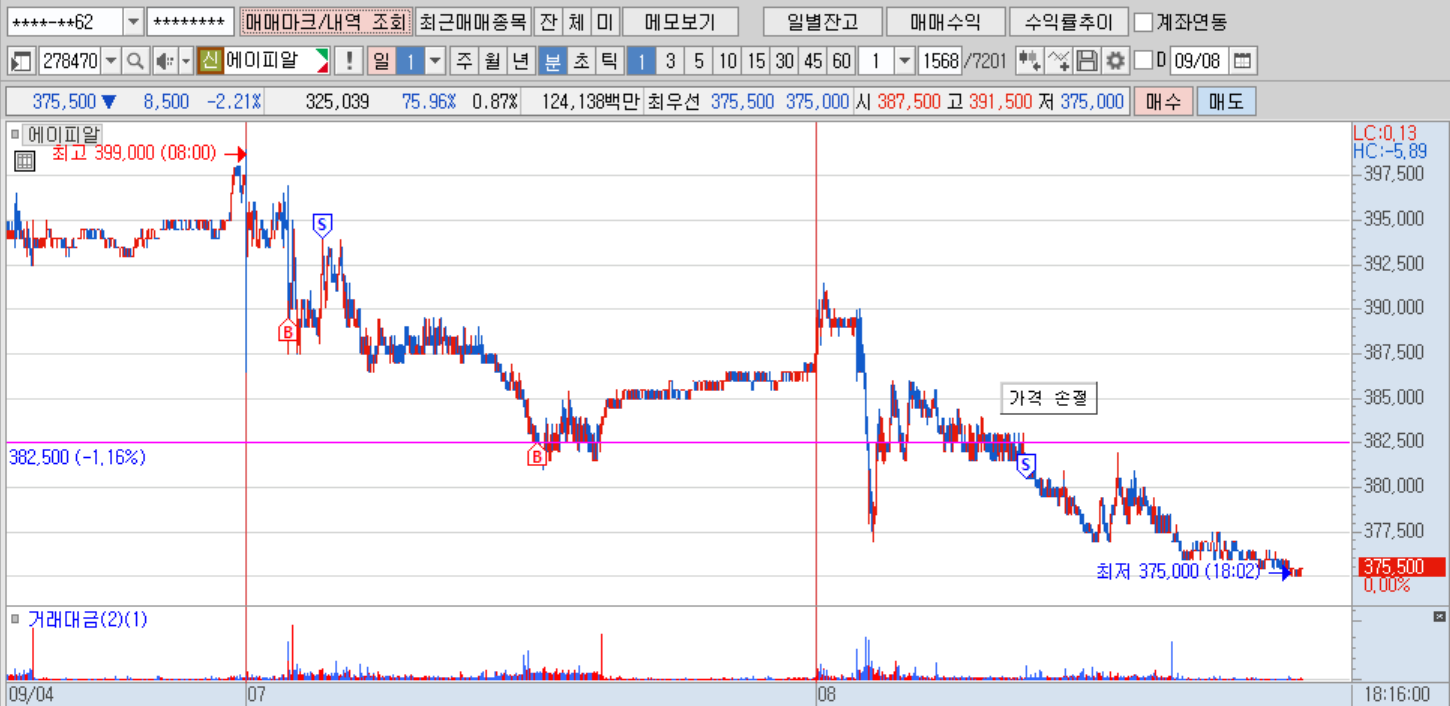Viewport: 1450px width, 706px height.
Task: Click 매매마크/내역 조회 button
Action: (x=326, y=21)
